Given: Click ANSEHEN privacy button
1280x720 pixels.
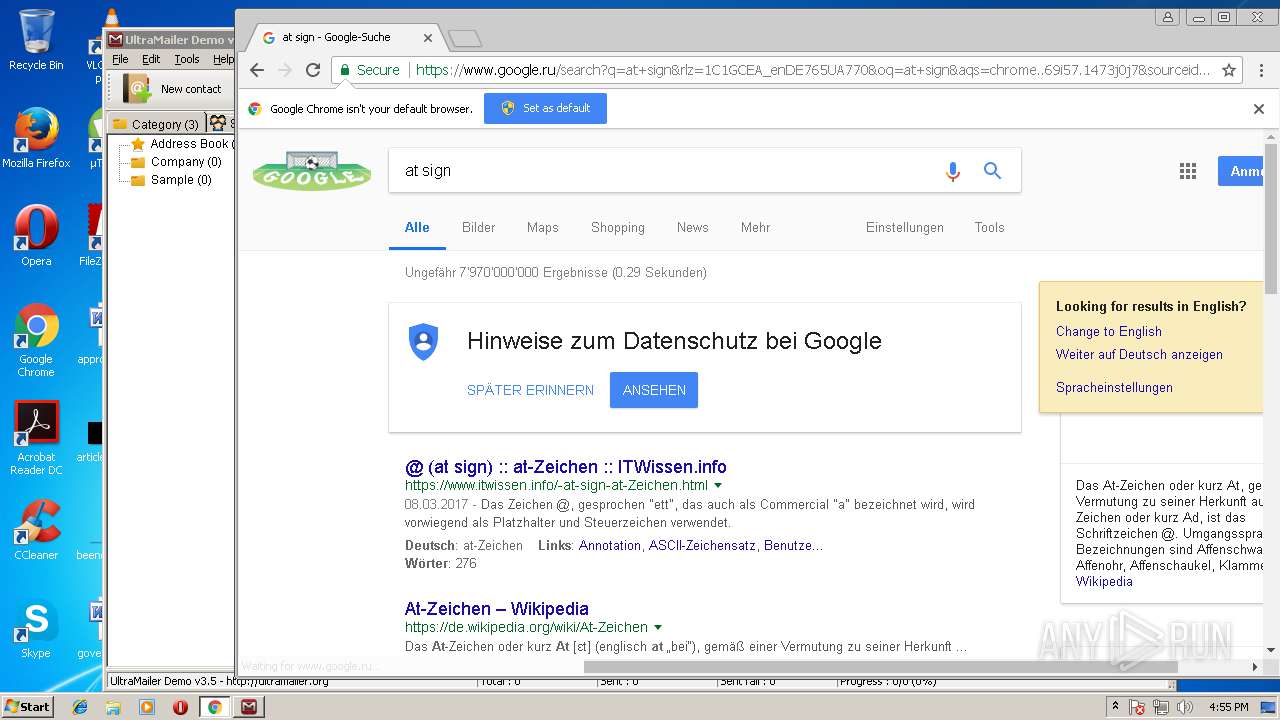Looking at the screenshot, I should click(654, 390).
